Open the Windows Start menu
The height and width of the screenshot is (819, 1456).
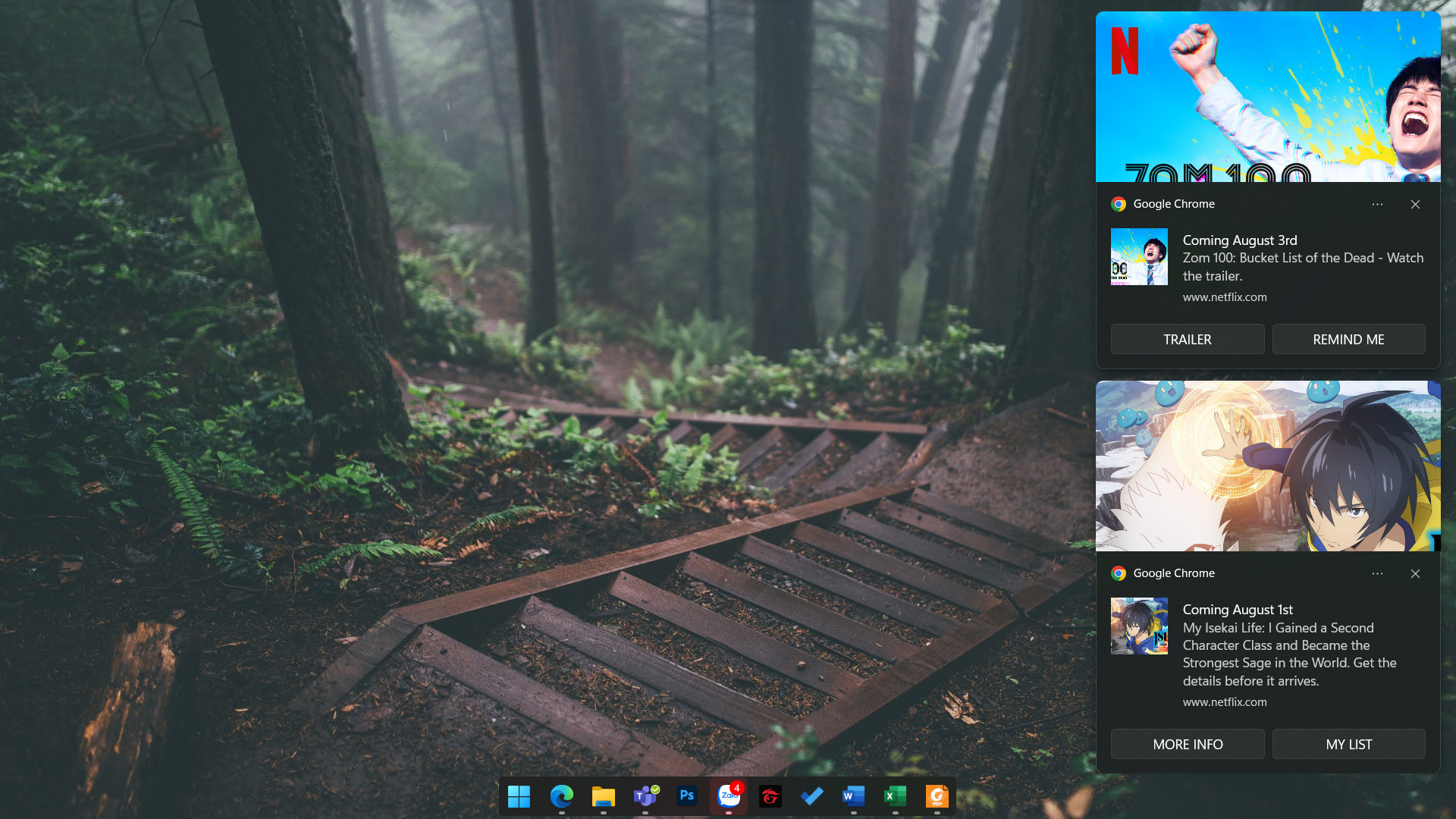click(519, 796)
